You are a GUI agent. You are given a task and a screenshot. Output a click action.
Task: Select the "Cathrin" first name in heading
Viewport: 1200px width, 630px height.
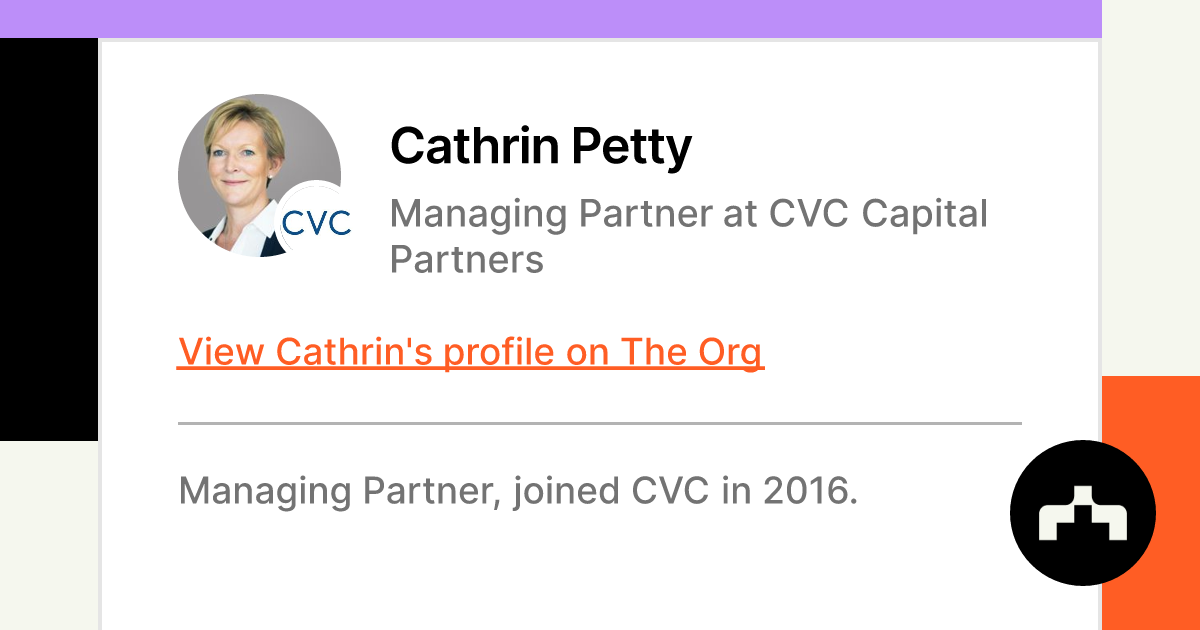click(x=476, y=146)
